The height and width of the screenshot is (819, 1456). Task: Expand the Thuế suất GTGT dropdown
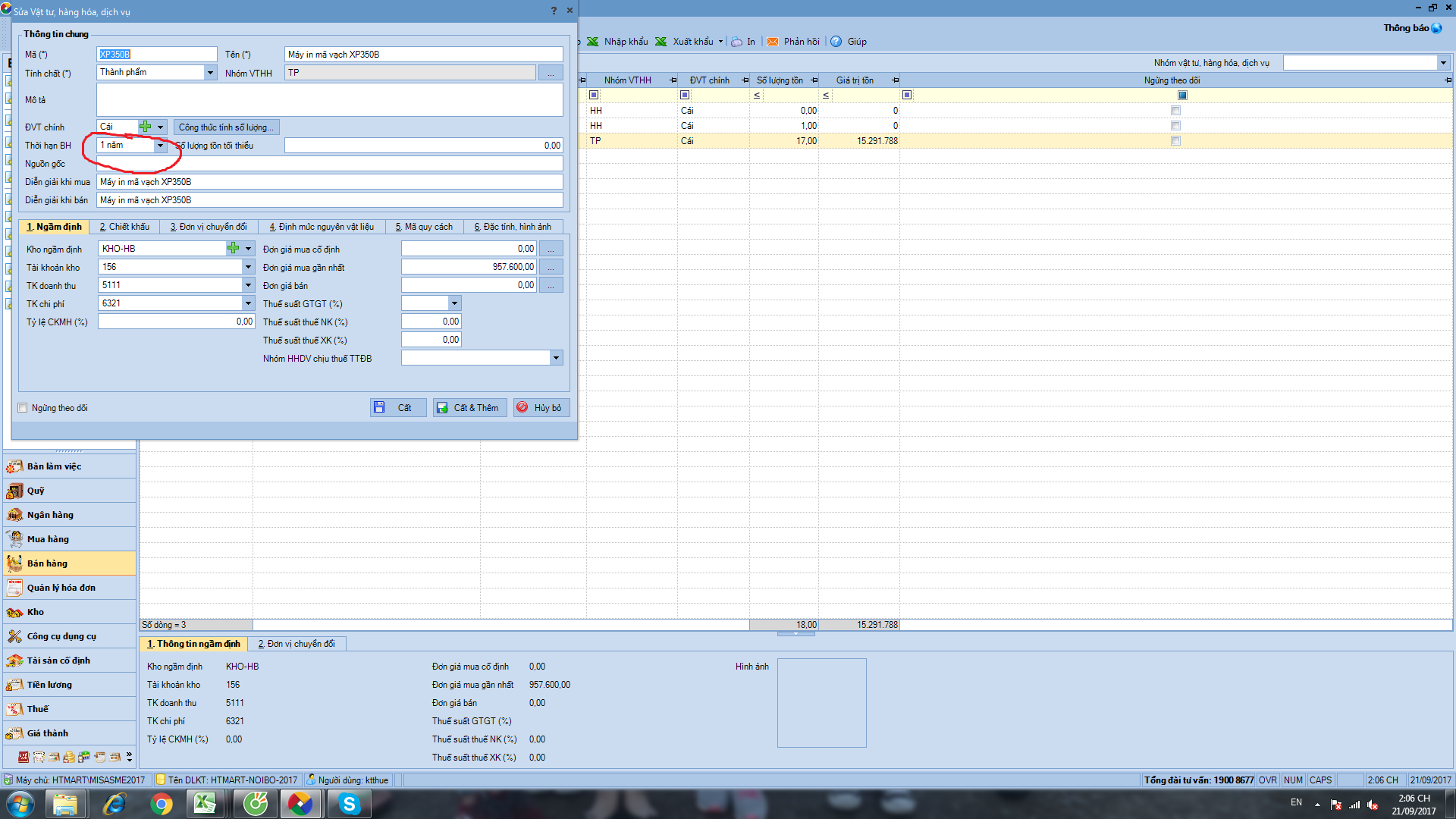tap(454, 303)
